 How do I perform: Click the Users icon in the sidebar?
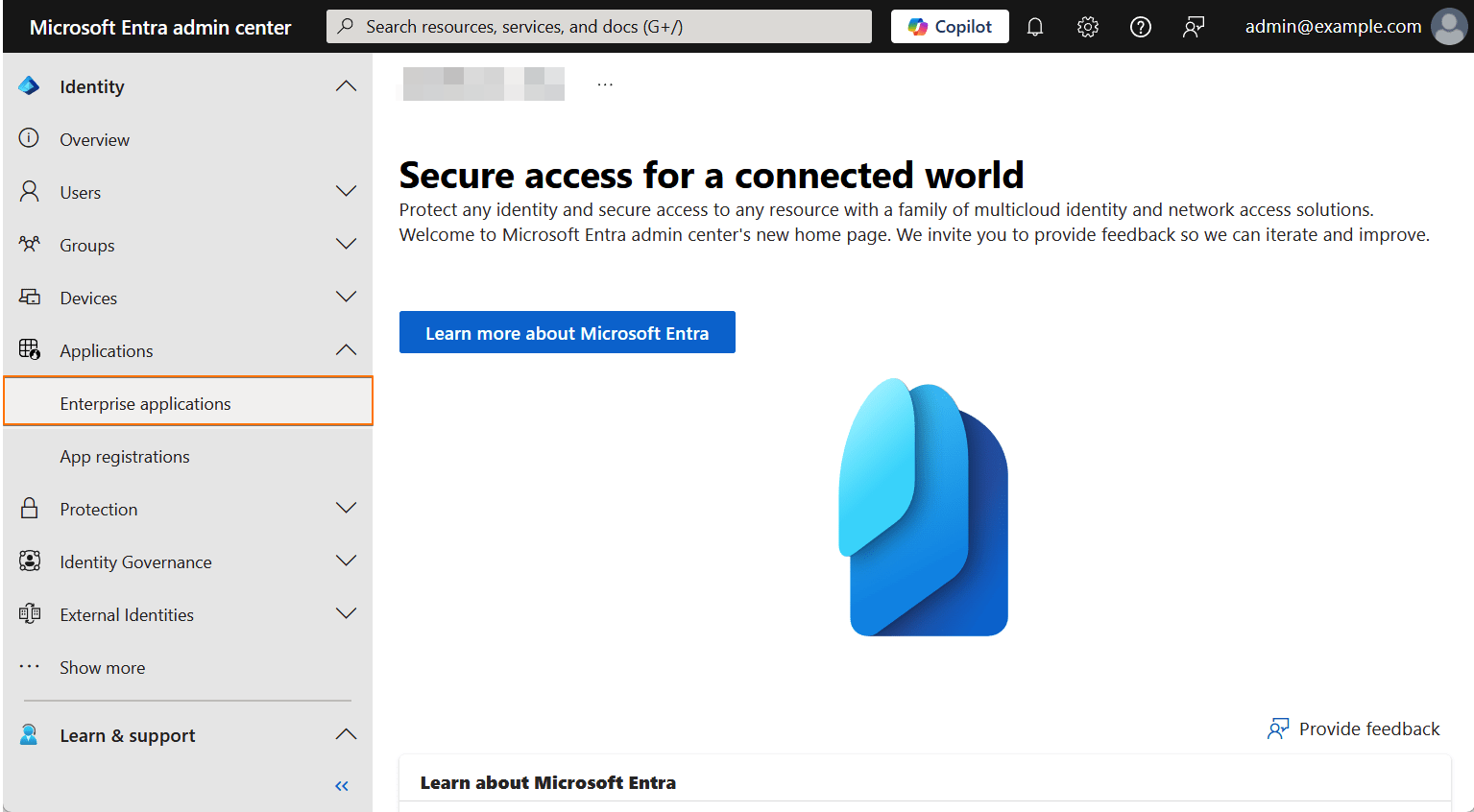click(29, 191)
